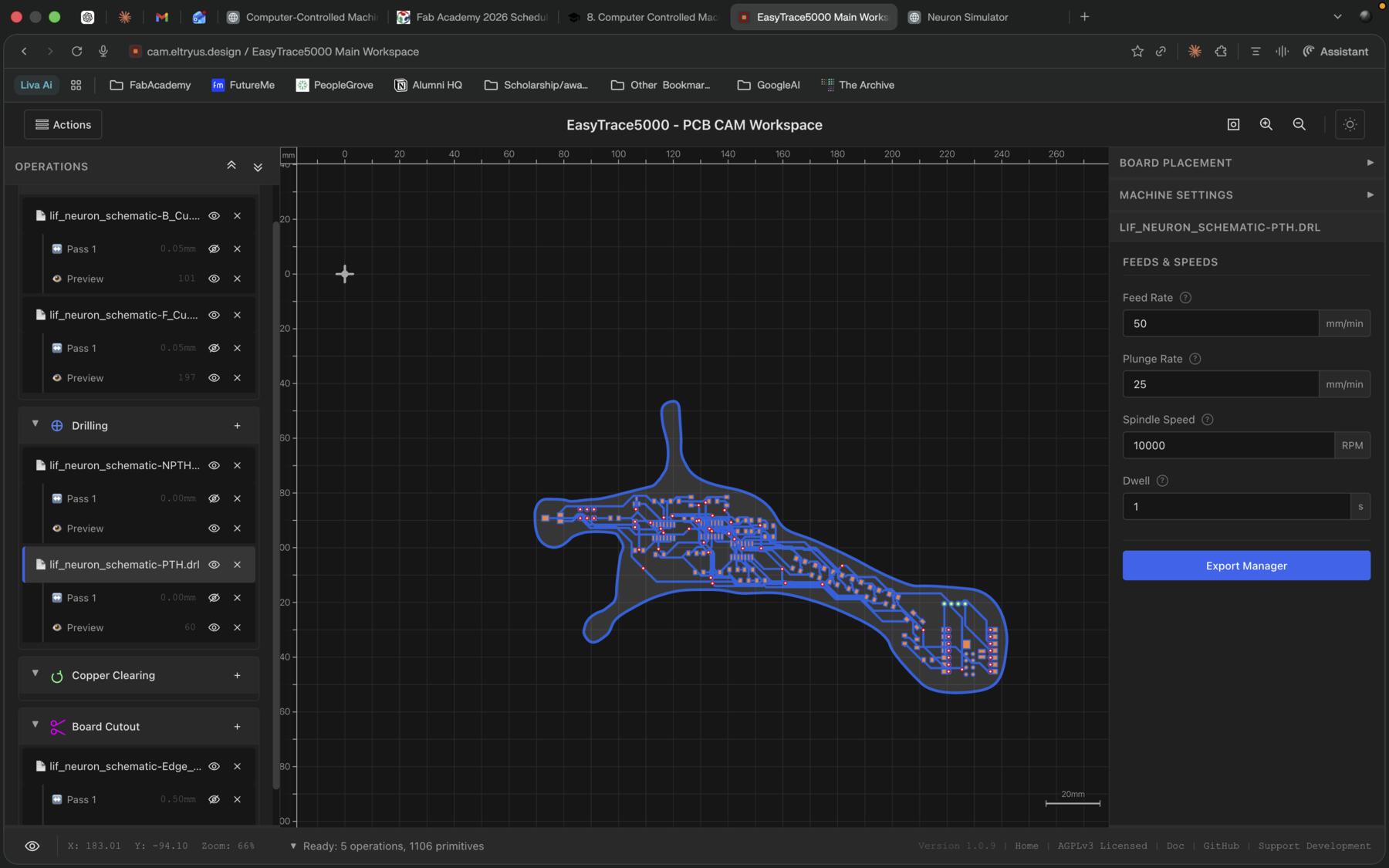The image size is (1389, 868).
Task: Expand the Machine Settings section
Action: (1370, 194)
